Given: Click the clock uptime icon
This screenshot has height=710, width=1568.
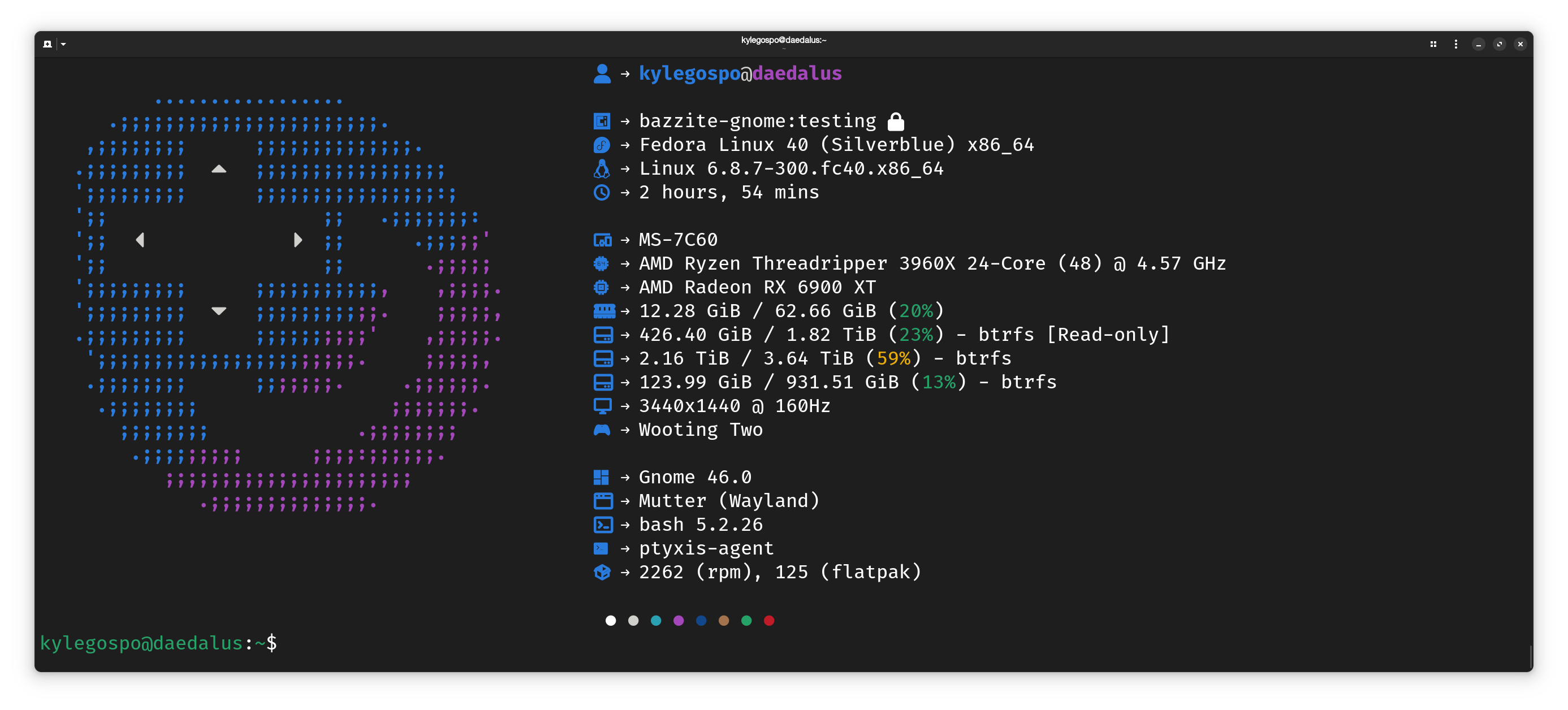Looking at the screenshot, I should [x=602, y=192].
